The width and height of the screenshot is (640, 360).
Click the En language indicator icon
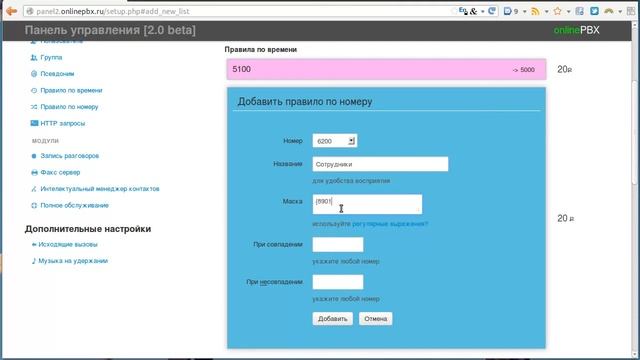click(x=463, y=11)
